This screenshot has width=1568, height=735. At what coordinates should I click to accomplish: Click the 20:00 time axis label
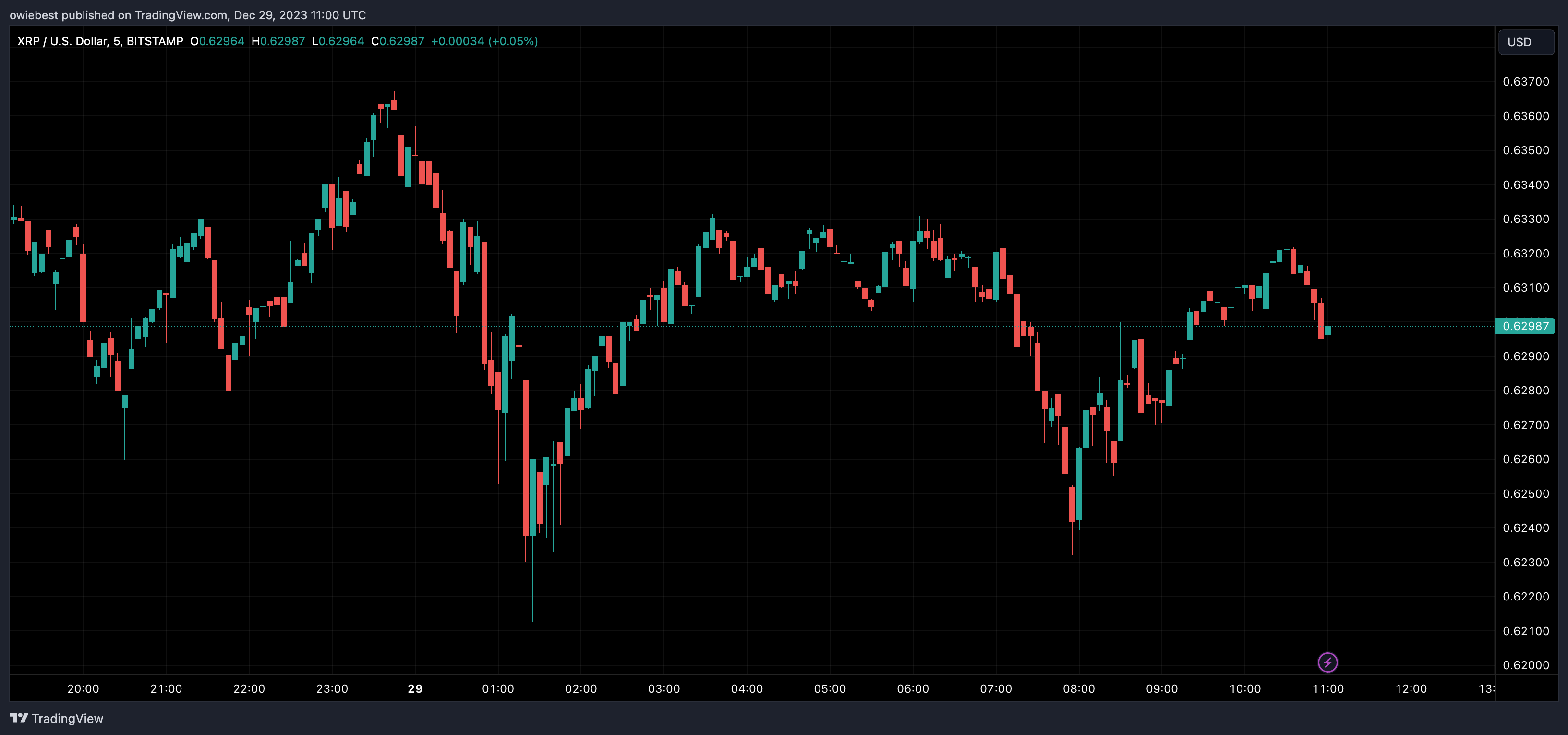pyautogui.click(x=83, y=689)
